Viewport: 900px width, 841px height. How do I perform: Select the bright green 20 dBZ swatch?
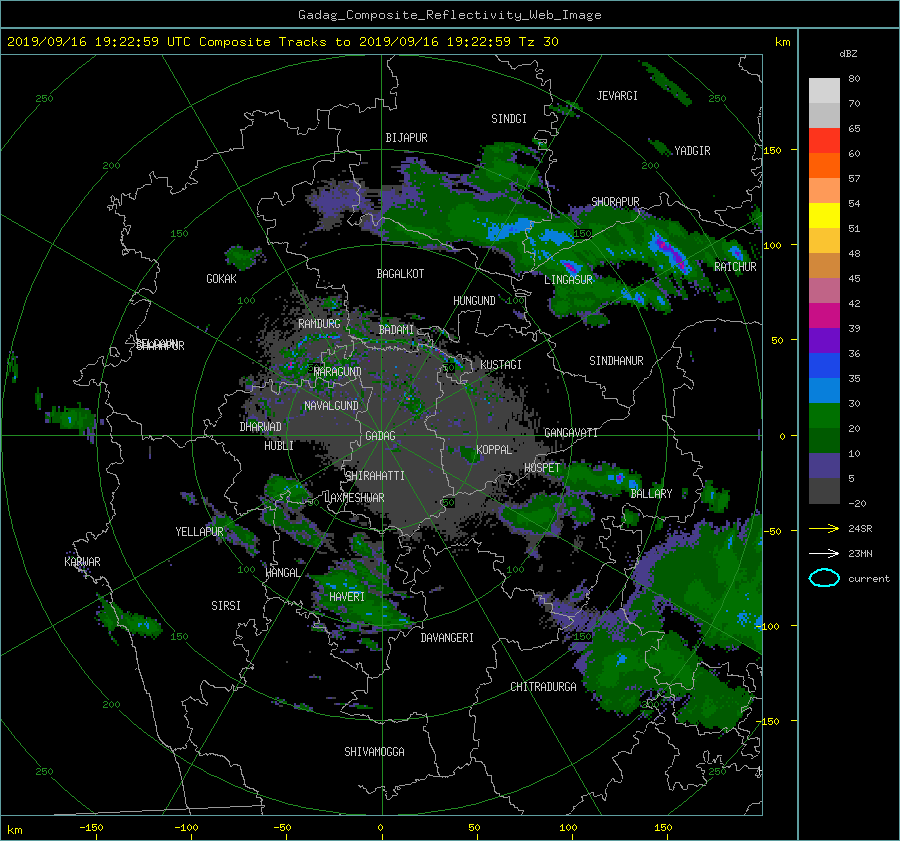pyautogui.click(x=824, y=416)
